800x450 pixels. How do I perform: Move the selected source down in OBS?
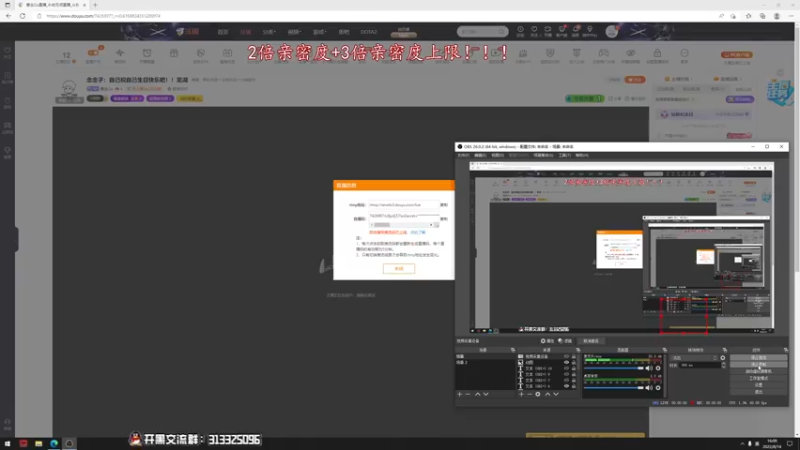tap(556, 394)
